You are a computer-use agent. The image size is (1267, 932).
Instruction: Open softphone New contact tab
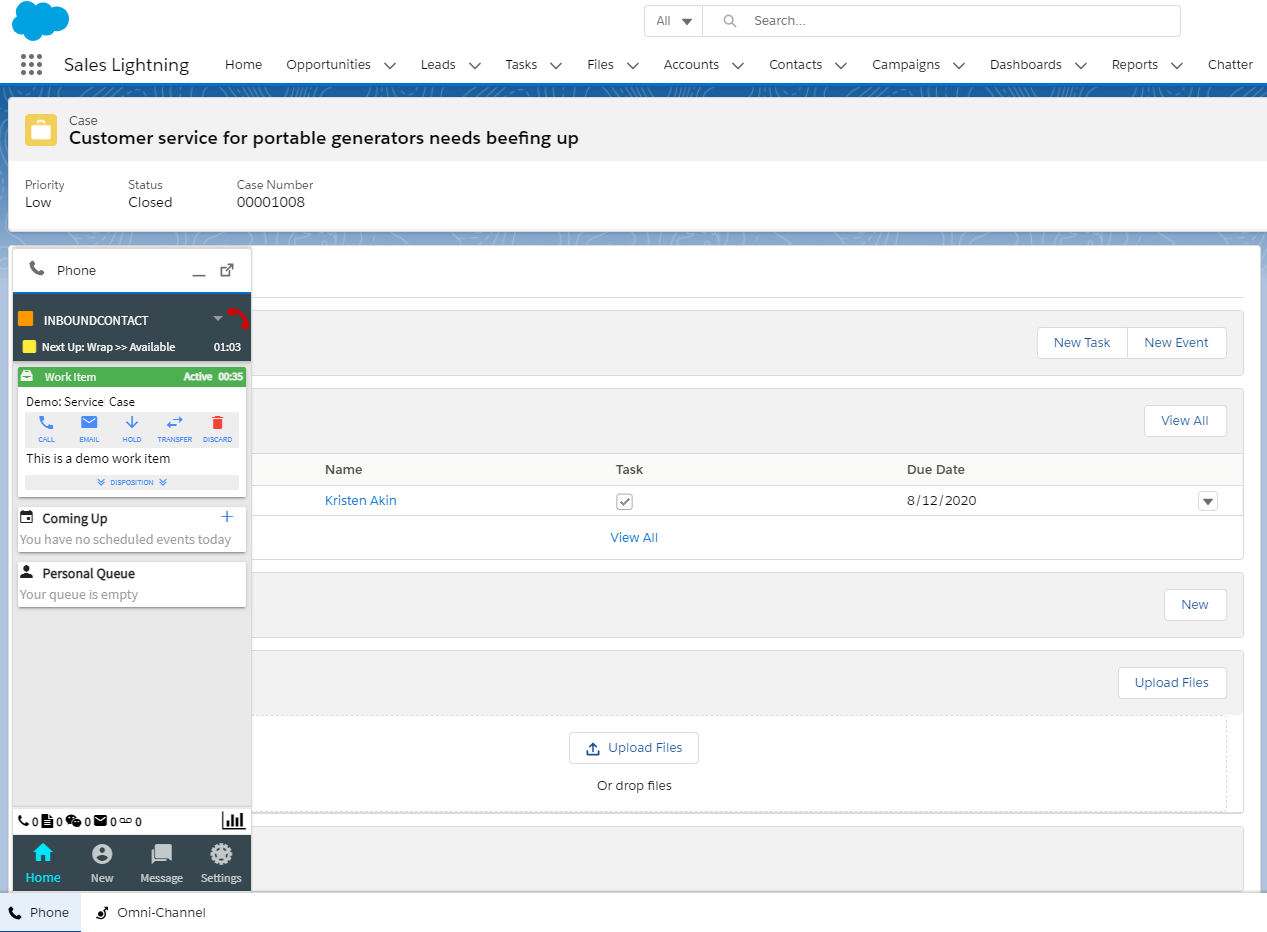tap(102, 864)
